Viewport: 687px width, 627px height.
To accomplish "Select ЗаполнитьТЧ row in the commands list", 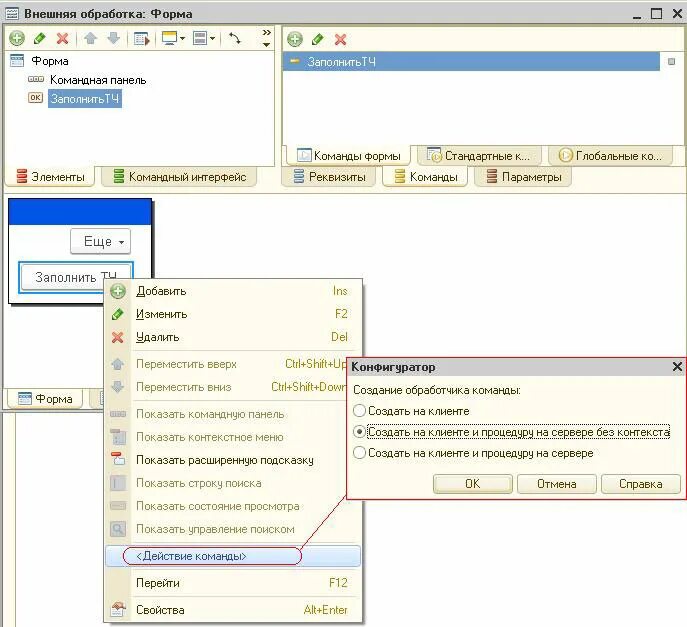I will 471,62.
